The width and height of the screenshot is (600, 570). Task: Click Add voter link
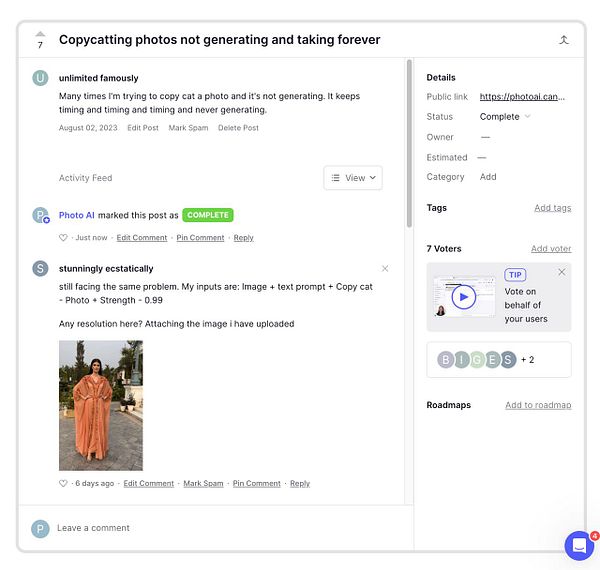point(551,249)
